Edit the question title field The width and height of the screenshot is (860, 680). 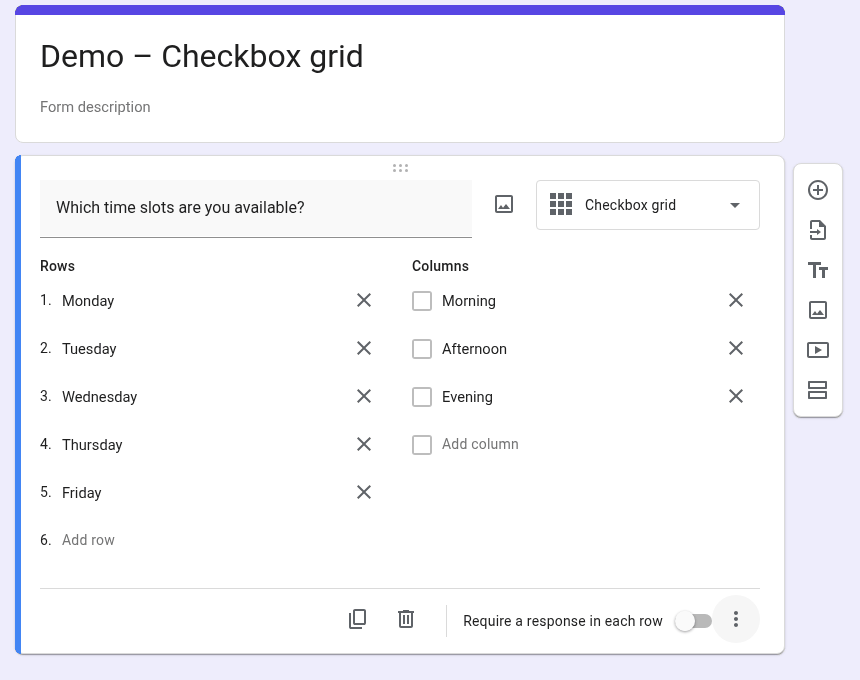(256, 208)
